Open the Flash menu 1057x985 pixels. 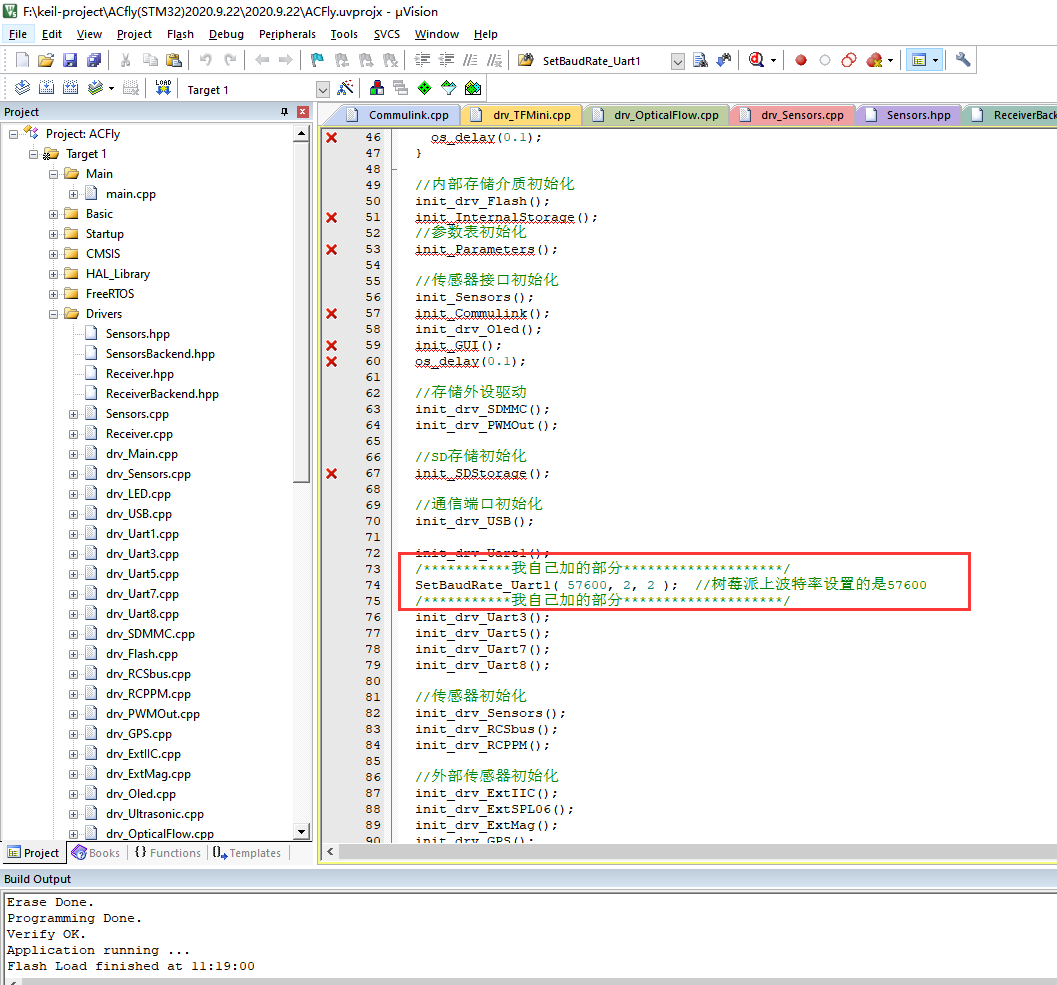point(180,34)
